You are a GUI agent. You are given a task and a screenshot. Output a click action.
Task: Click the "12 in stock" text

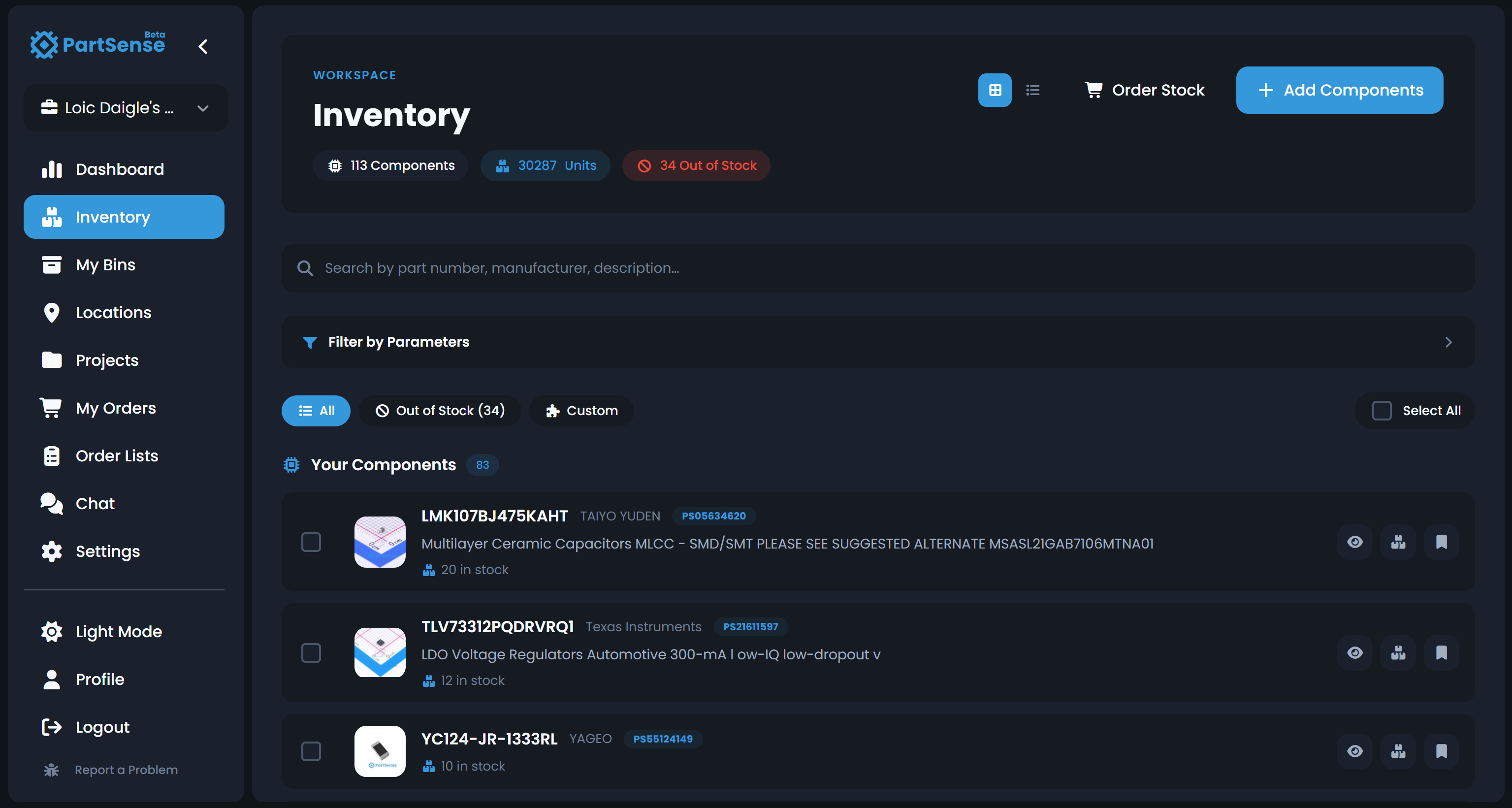point(473,680)
